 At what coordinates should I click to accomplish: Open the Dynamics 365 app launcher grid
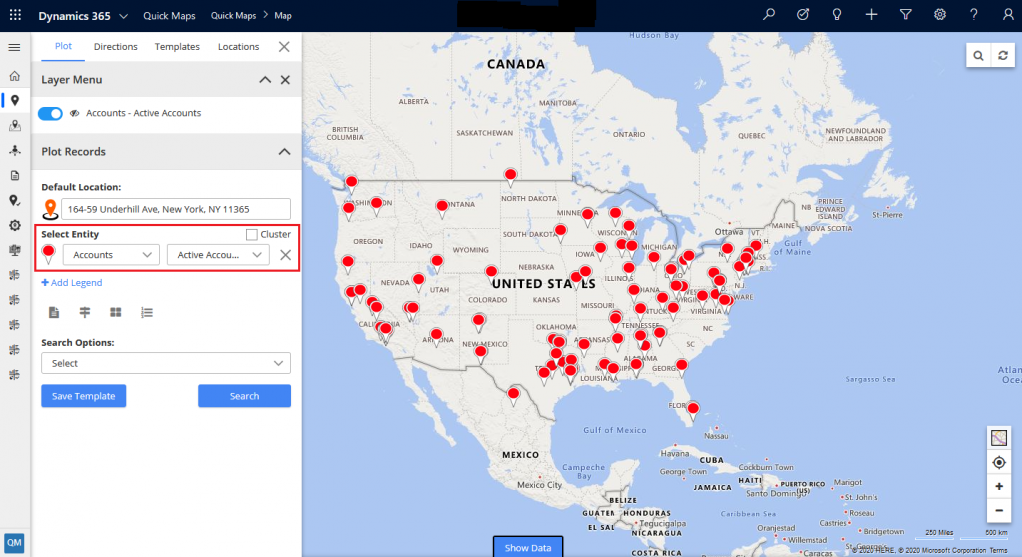15,15
